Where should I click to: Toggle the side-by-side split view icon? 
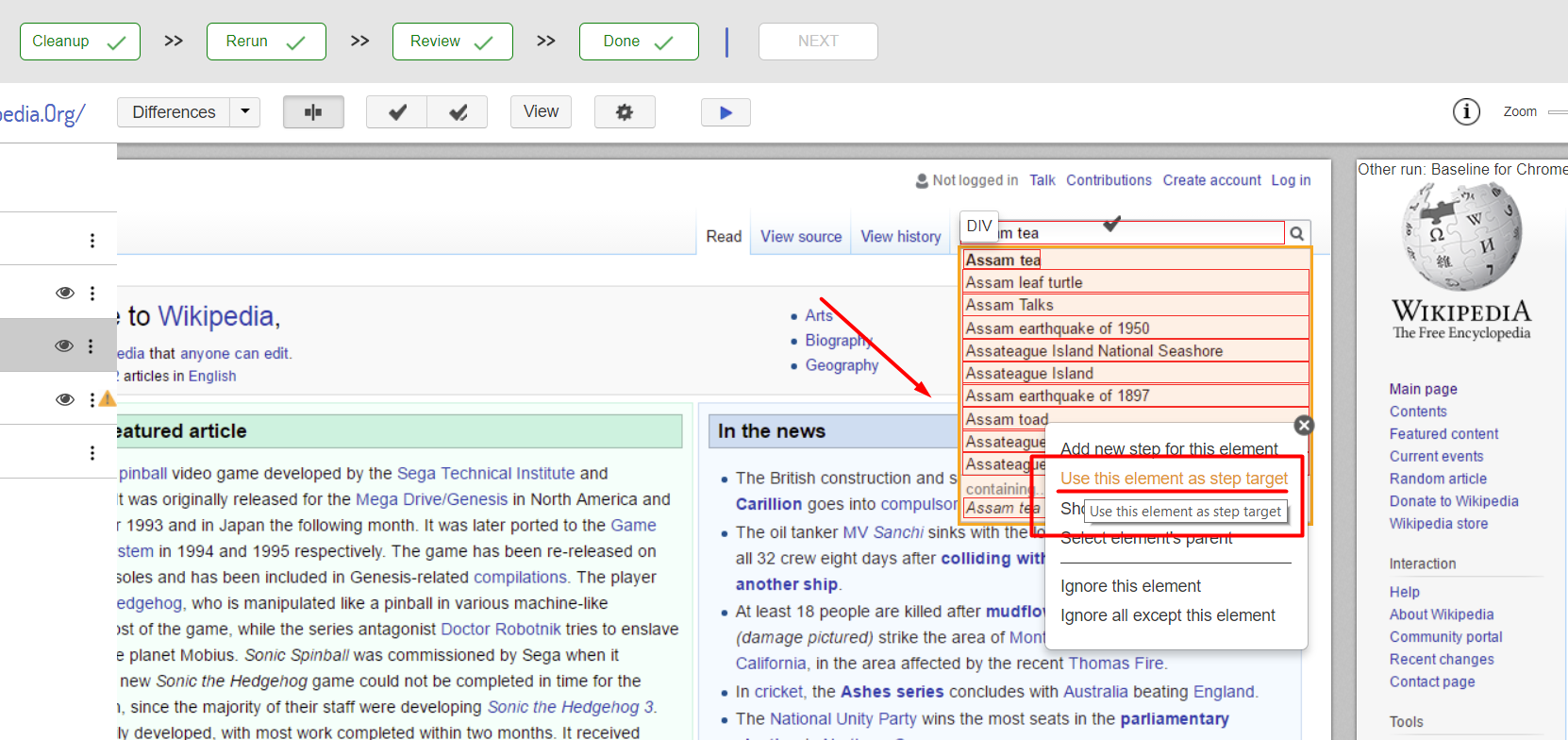tap(313, 112)
